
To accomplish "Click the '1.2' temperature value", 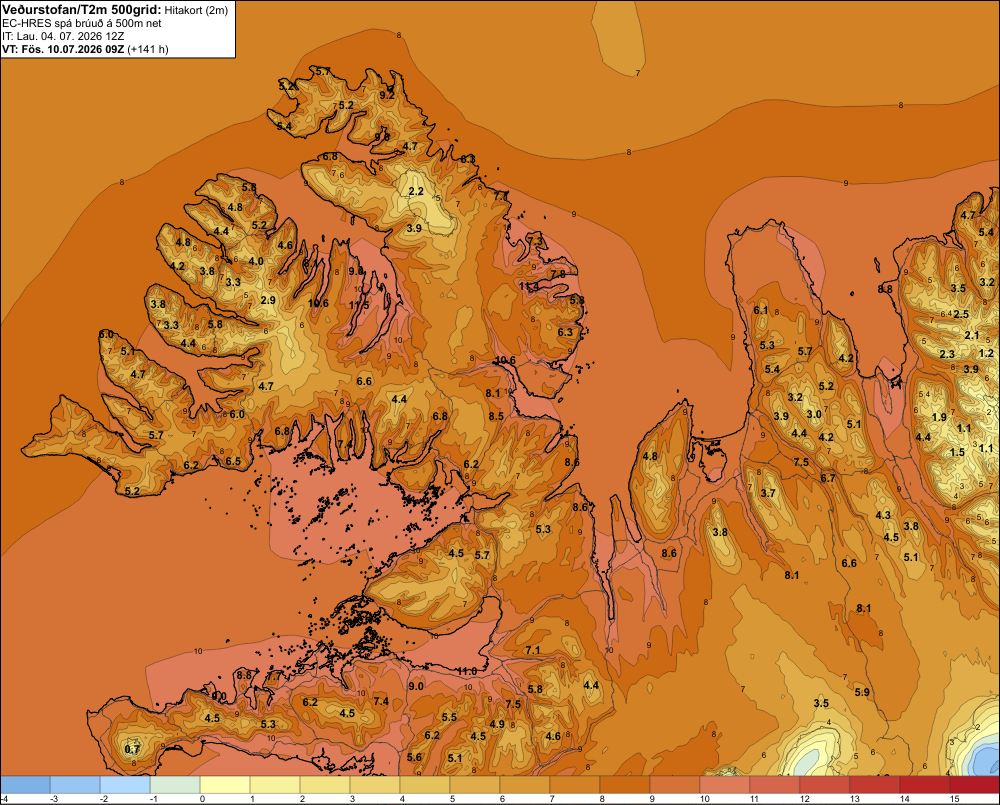I will pos(987,353).
